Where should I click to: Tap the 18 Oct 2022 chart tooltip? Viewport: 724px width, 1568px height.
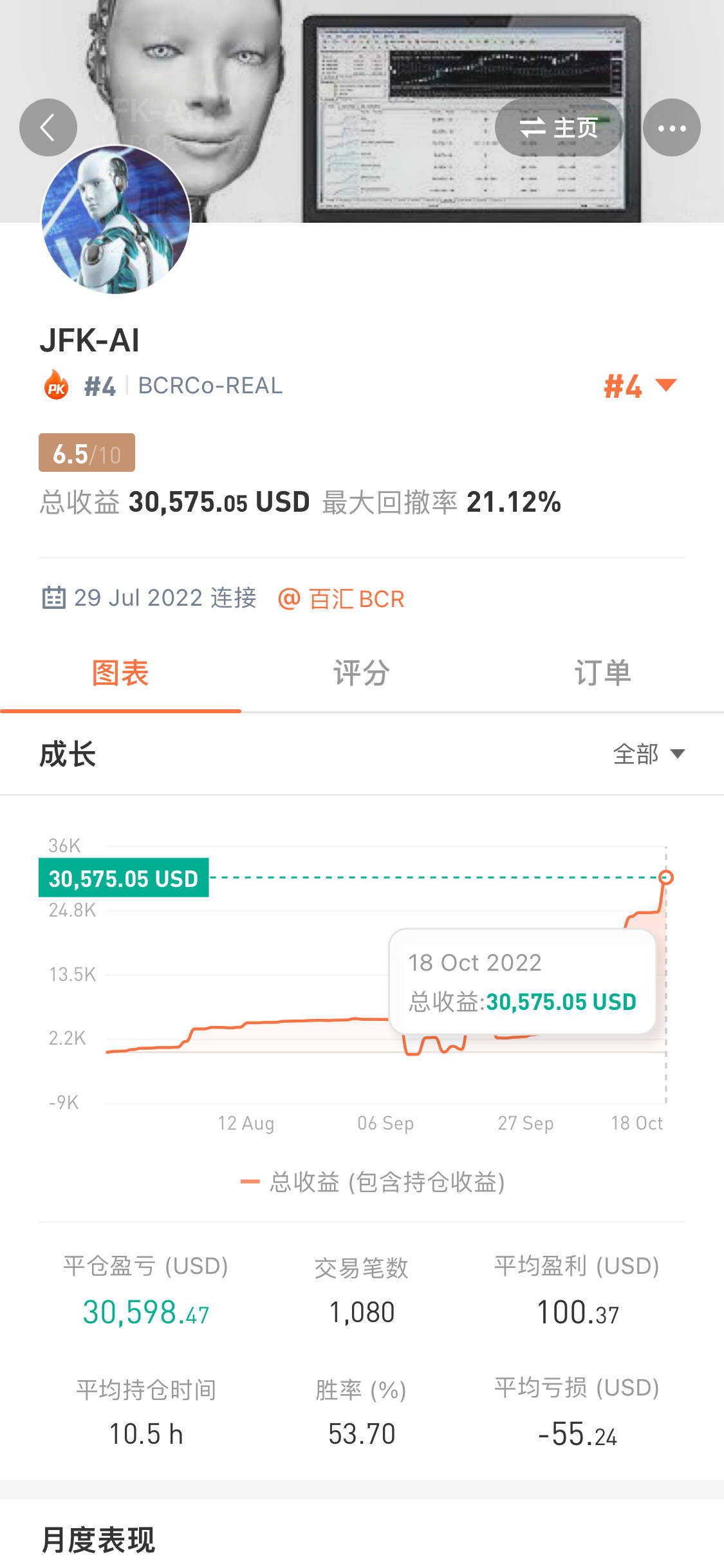point(522,982)
